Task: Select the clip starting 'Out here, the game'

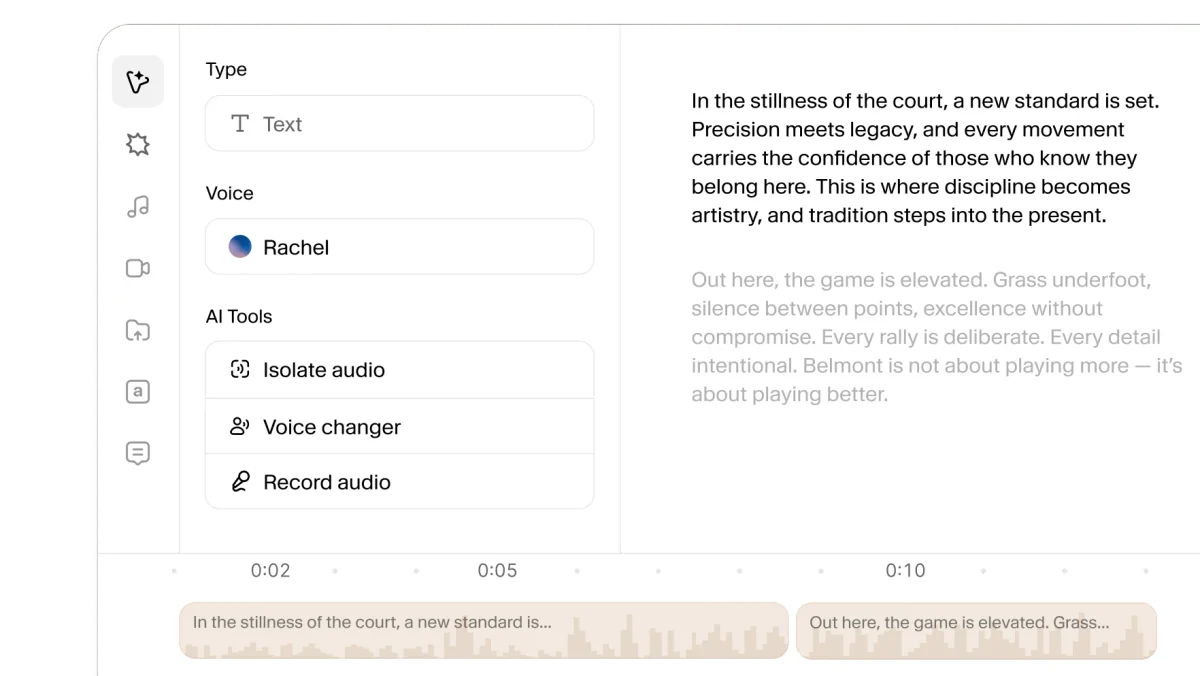Action: tap(976, 630)
